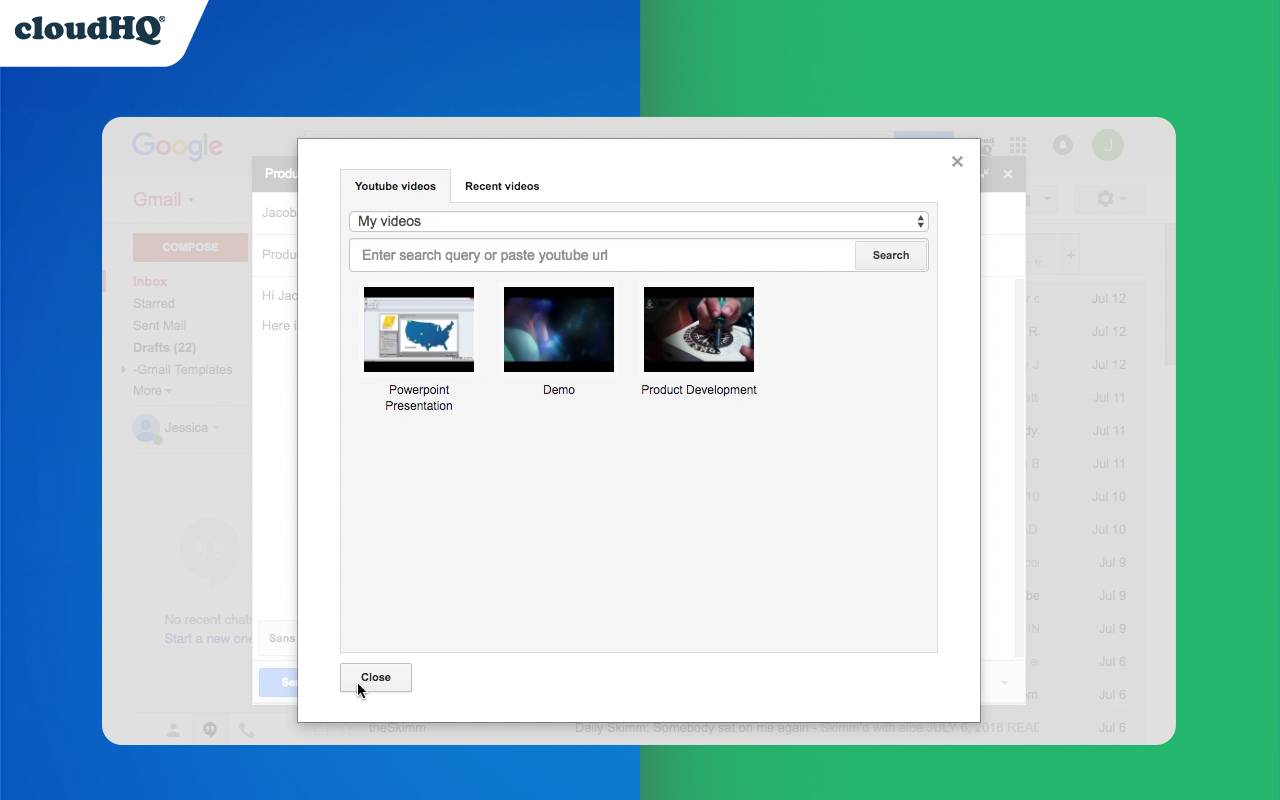Click the COMPOSE button
Viewport: 1280px width, 800px height.
[190, 247]
